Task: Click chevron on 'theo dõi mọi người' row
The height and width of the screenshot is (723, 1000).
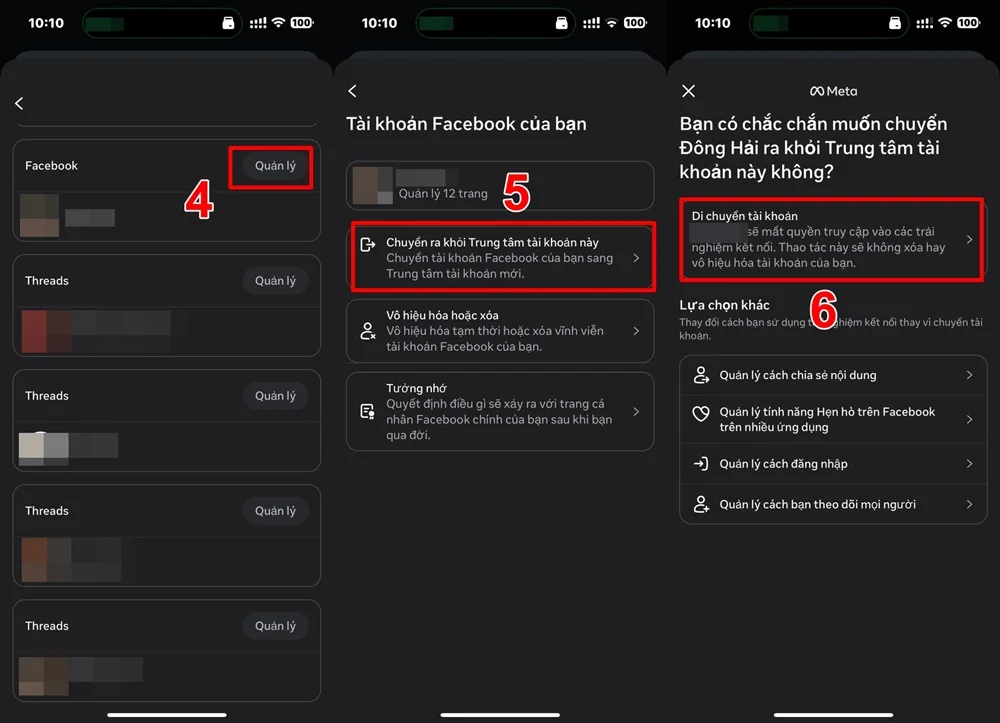Action: pos(969,504)
